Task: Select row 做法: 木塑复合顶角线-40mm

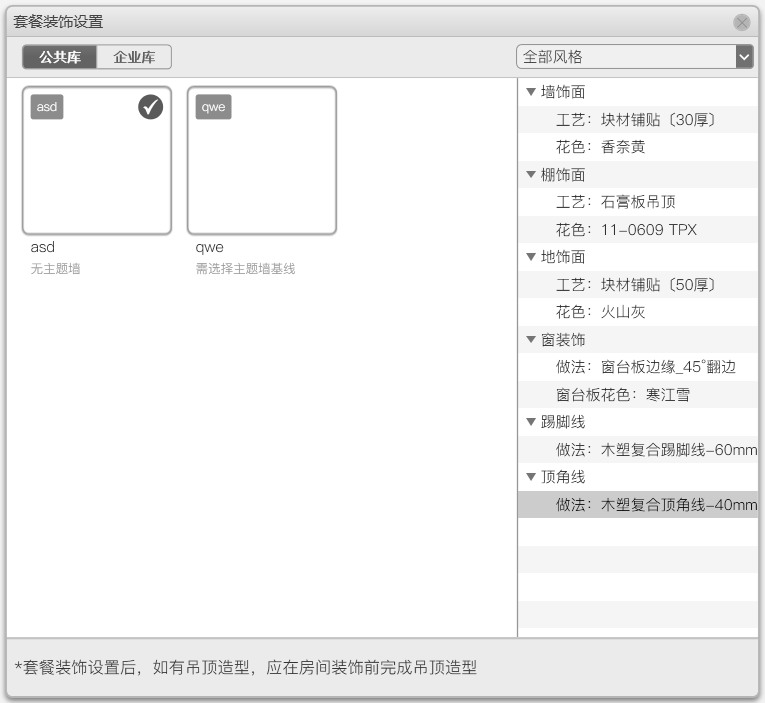Action: (638, 504)
